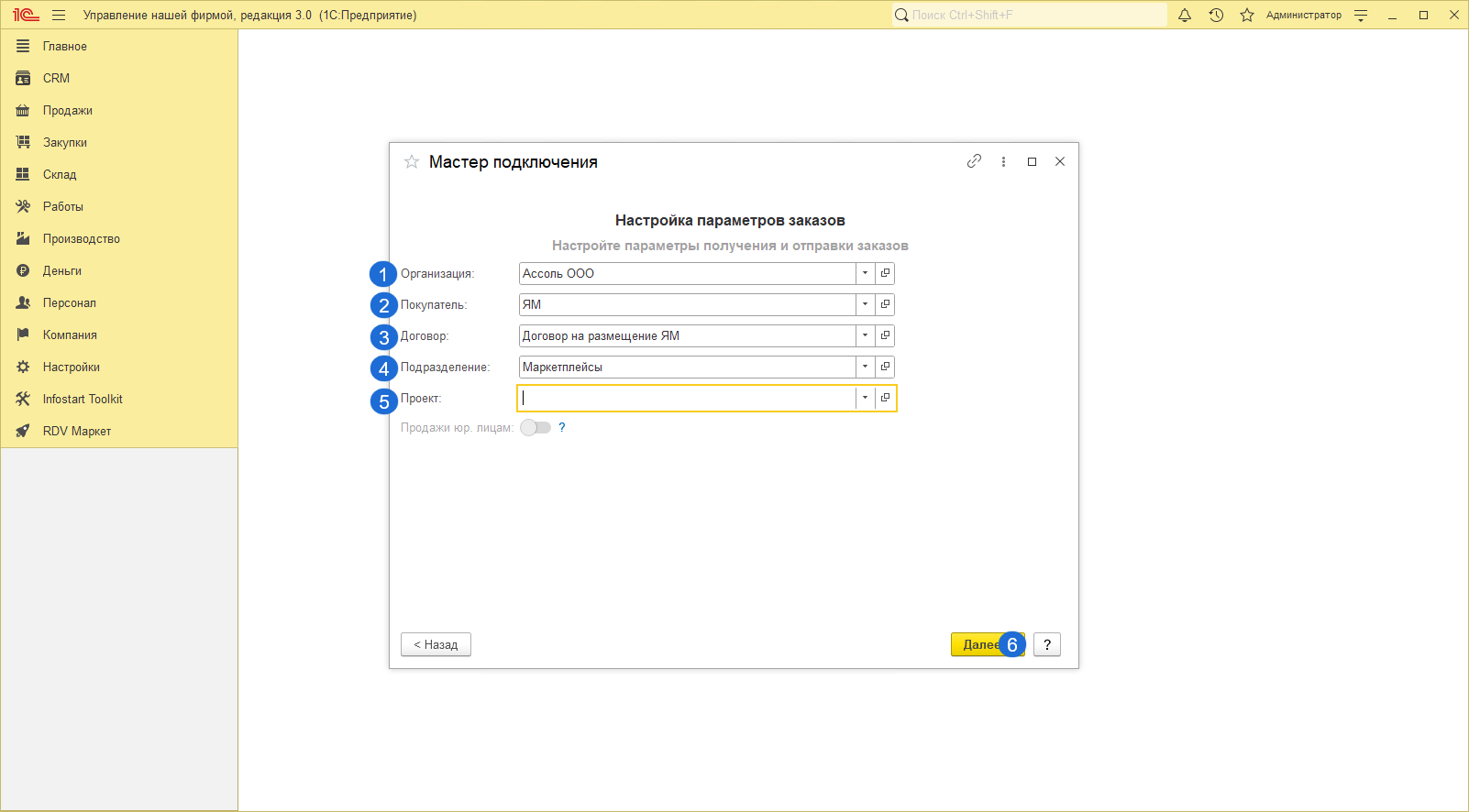The width and height of the screenshot is (1469, 812).
Task: Go to Главное section
Action: [x=119, y=46]
